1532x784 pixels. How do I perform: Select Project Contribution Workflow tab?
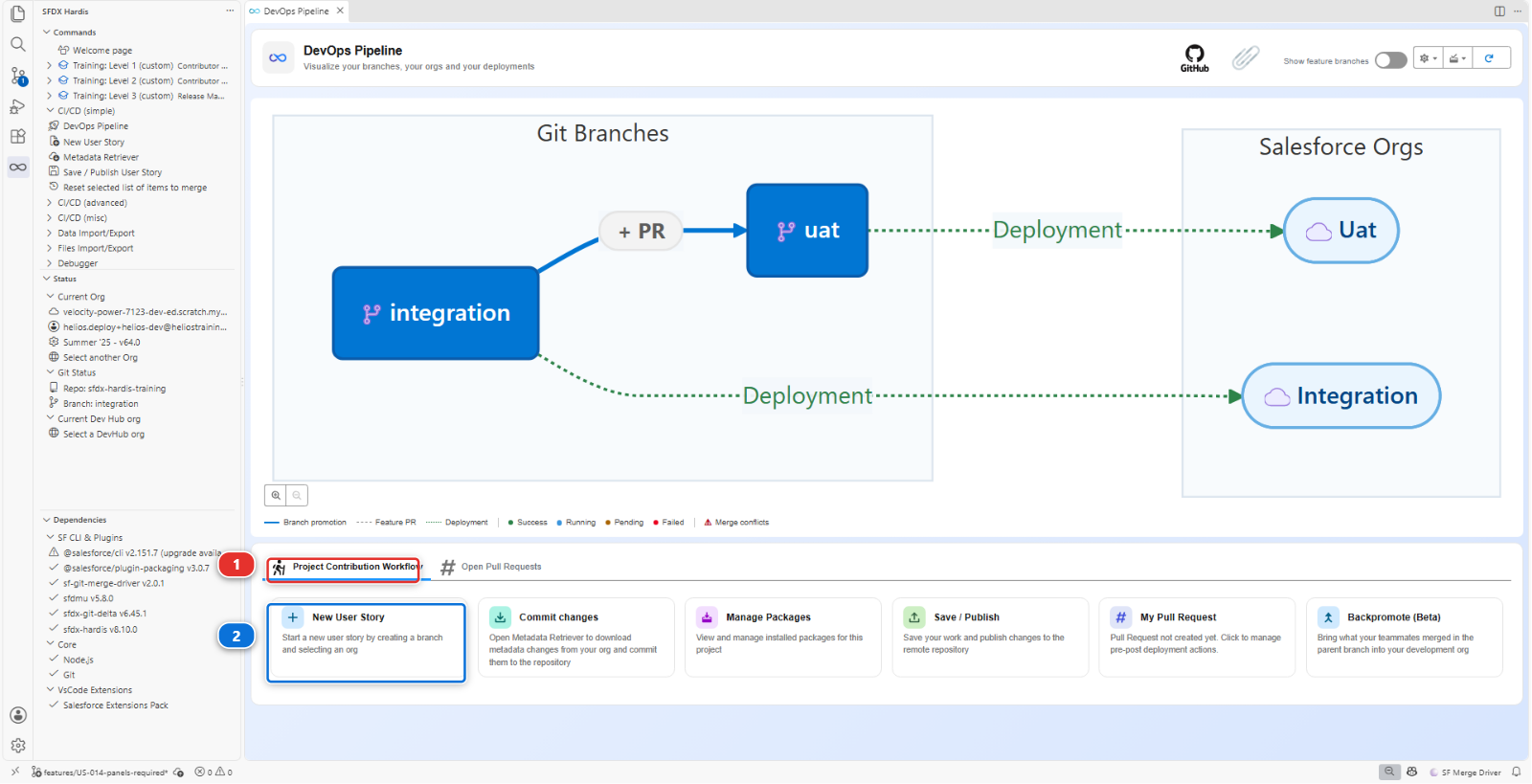click(345, 568)
